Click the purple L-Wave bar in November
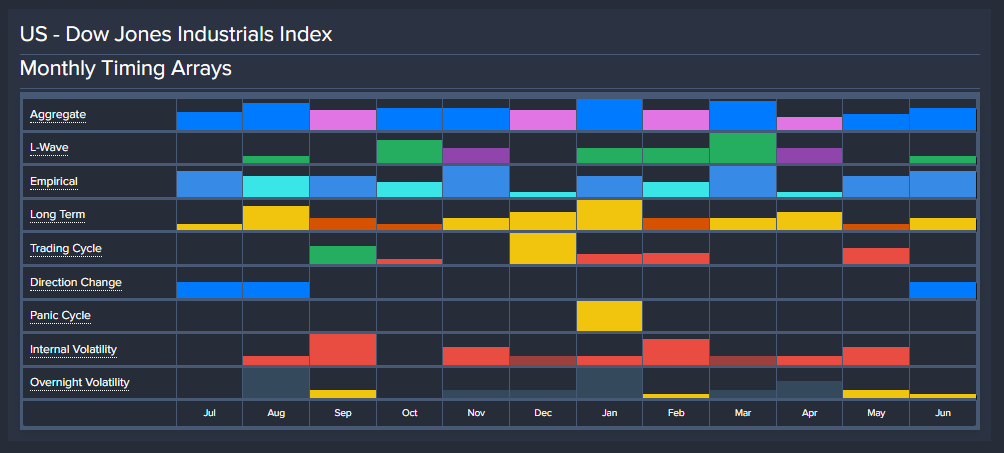Image resolution: width=1004 pixels, height=453 pixels. 475,156
